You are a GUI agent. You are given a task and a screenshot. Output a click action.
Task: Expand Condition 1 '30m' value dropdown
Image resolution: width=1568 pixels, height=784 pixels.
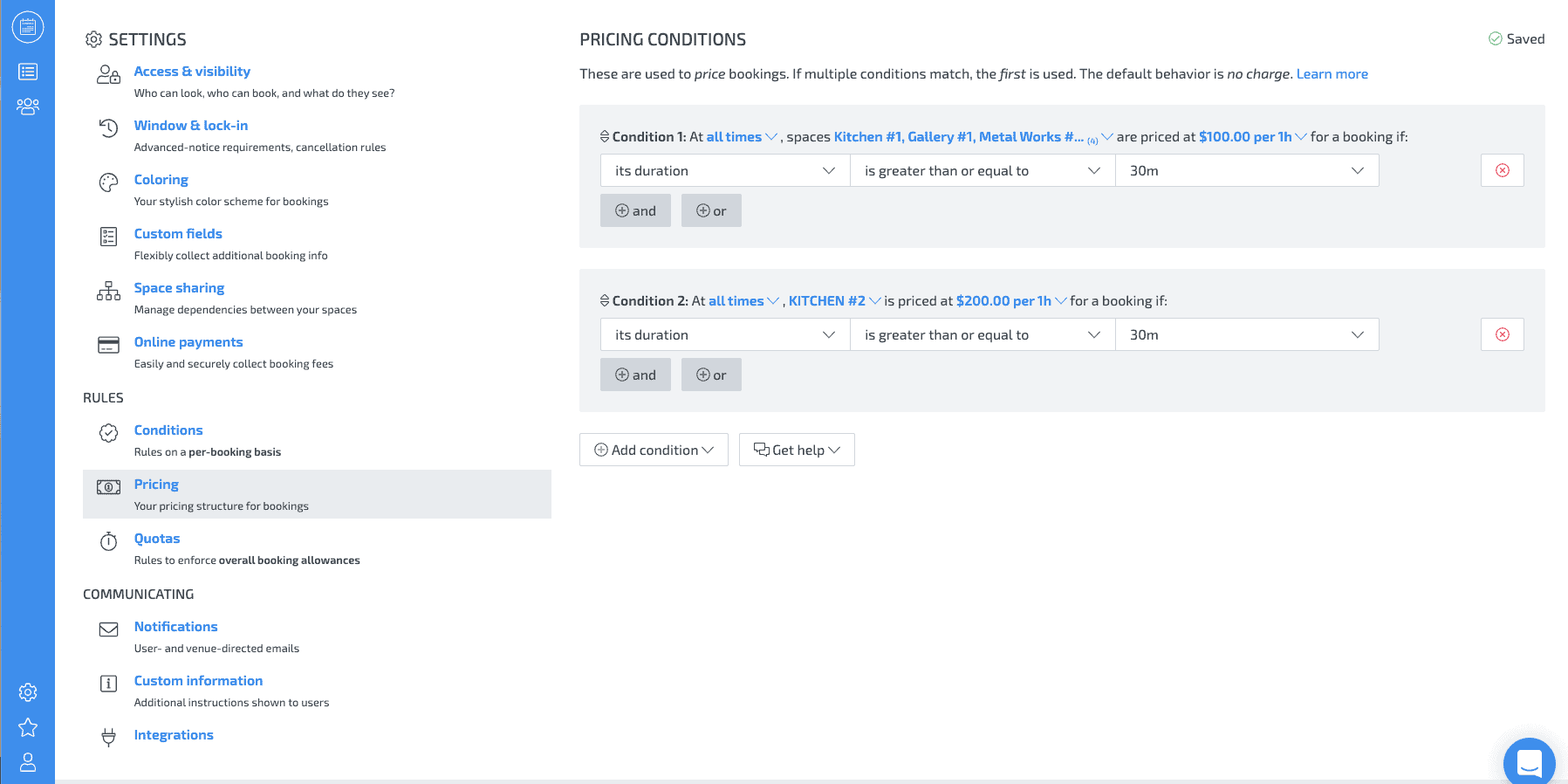(x=1246, y=171)
